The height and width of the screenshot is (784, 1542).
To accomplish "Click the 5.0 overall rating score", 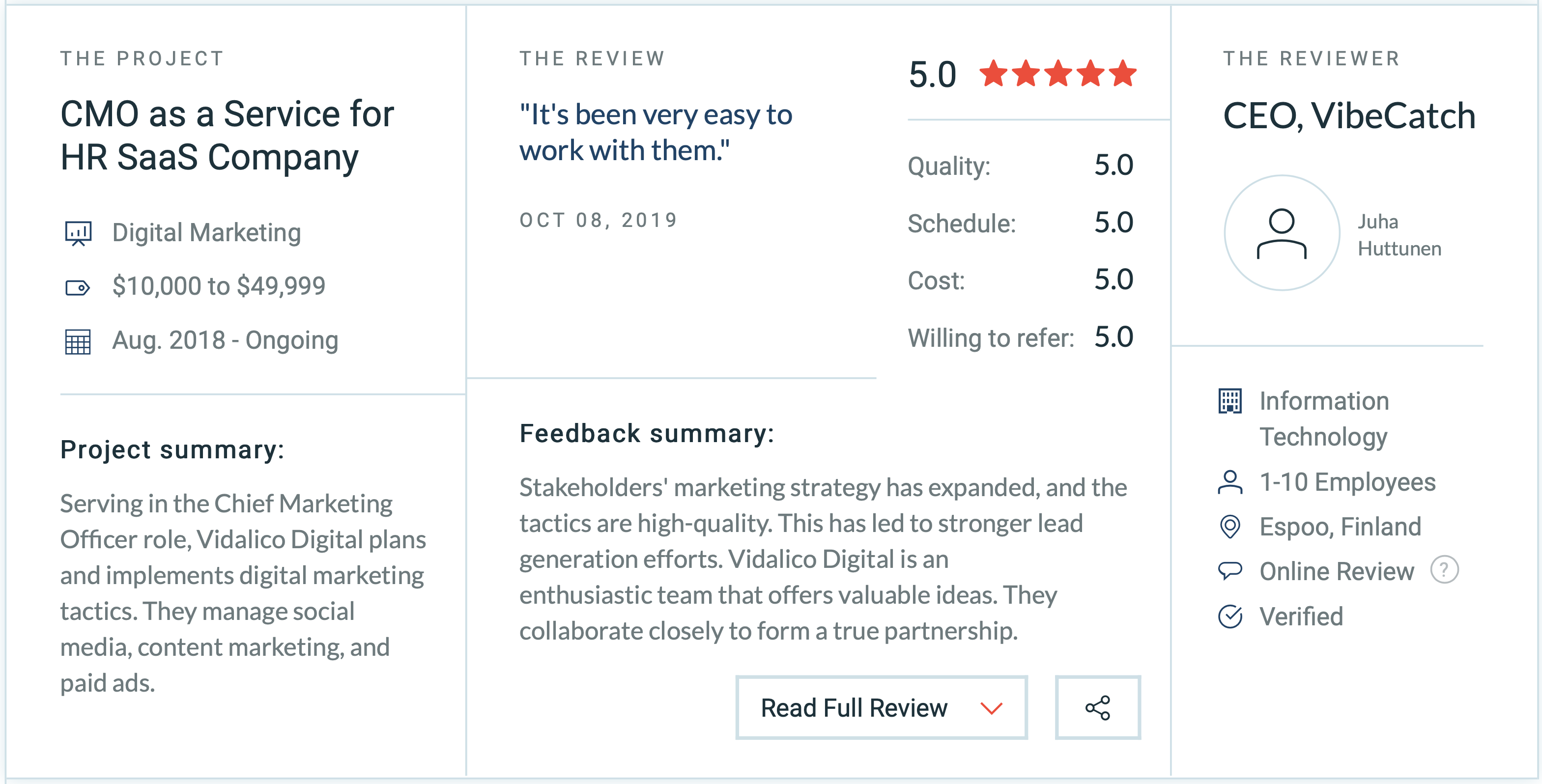I will coord(932,75).
